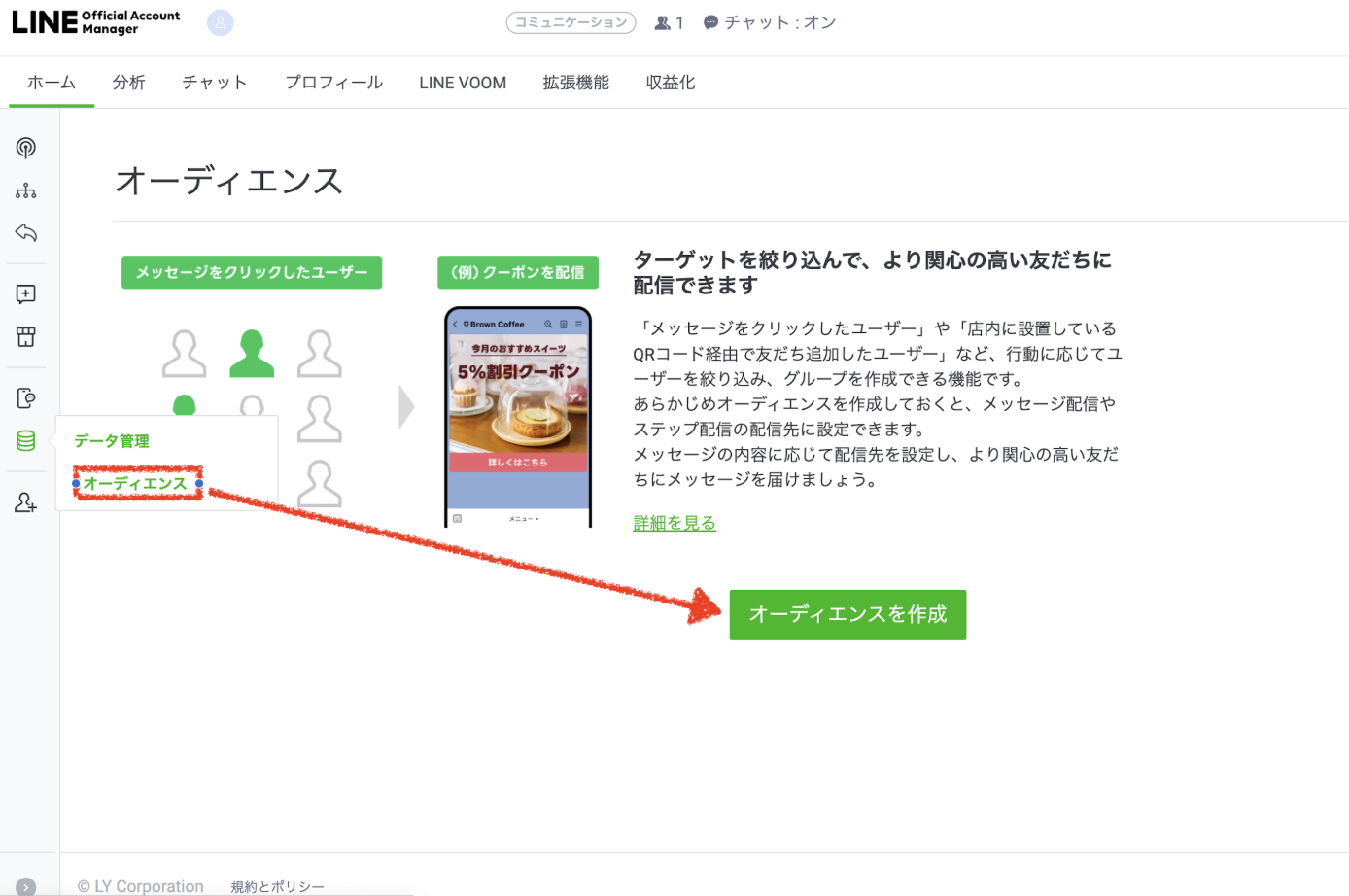
Task: Select the message item icon in sidebar
Action: (25, 294)
